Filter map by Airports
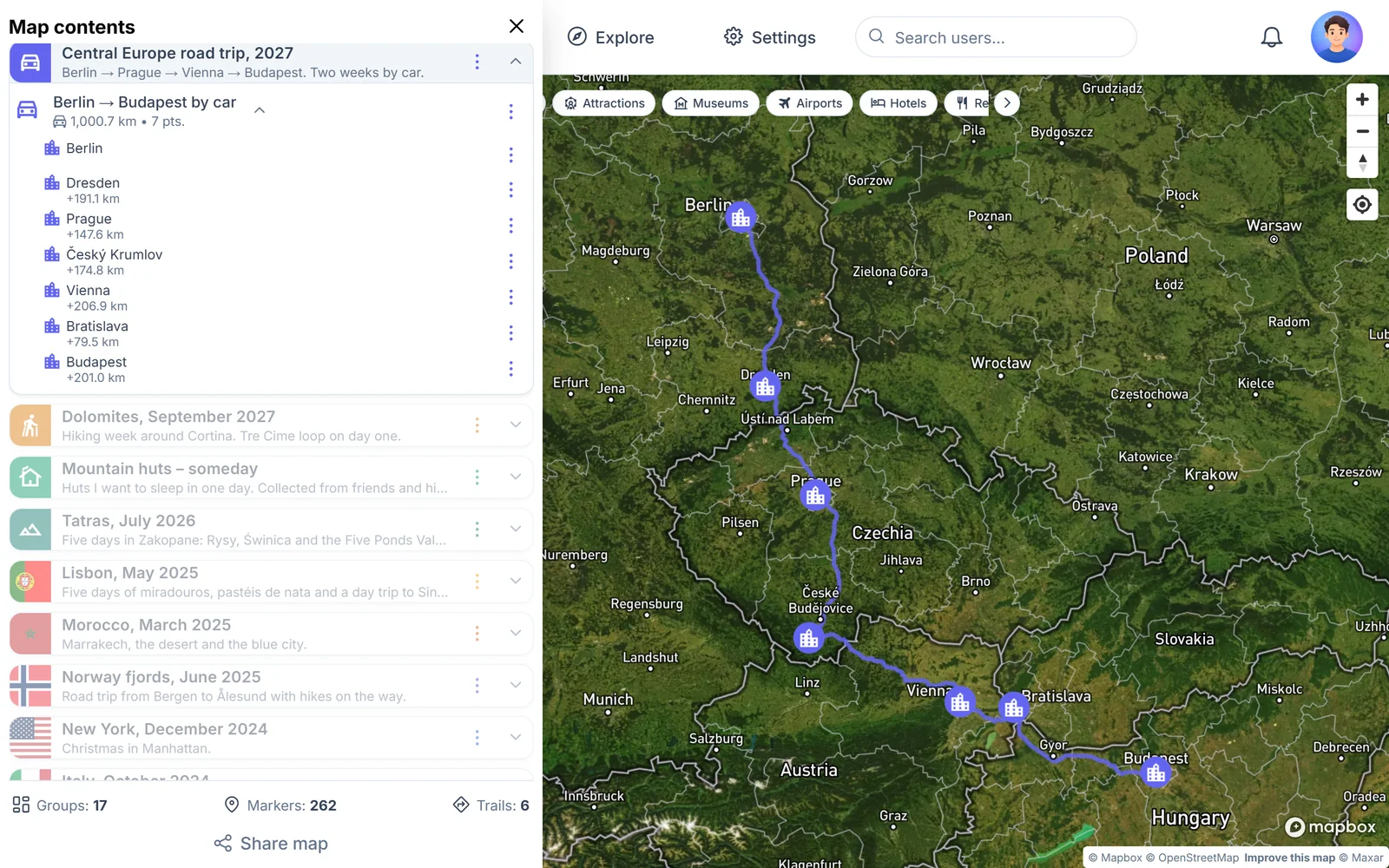 810,103
